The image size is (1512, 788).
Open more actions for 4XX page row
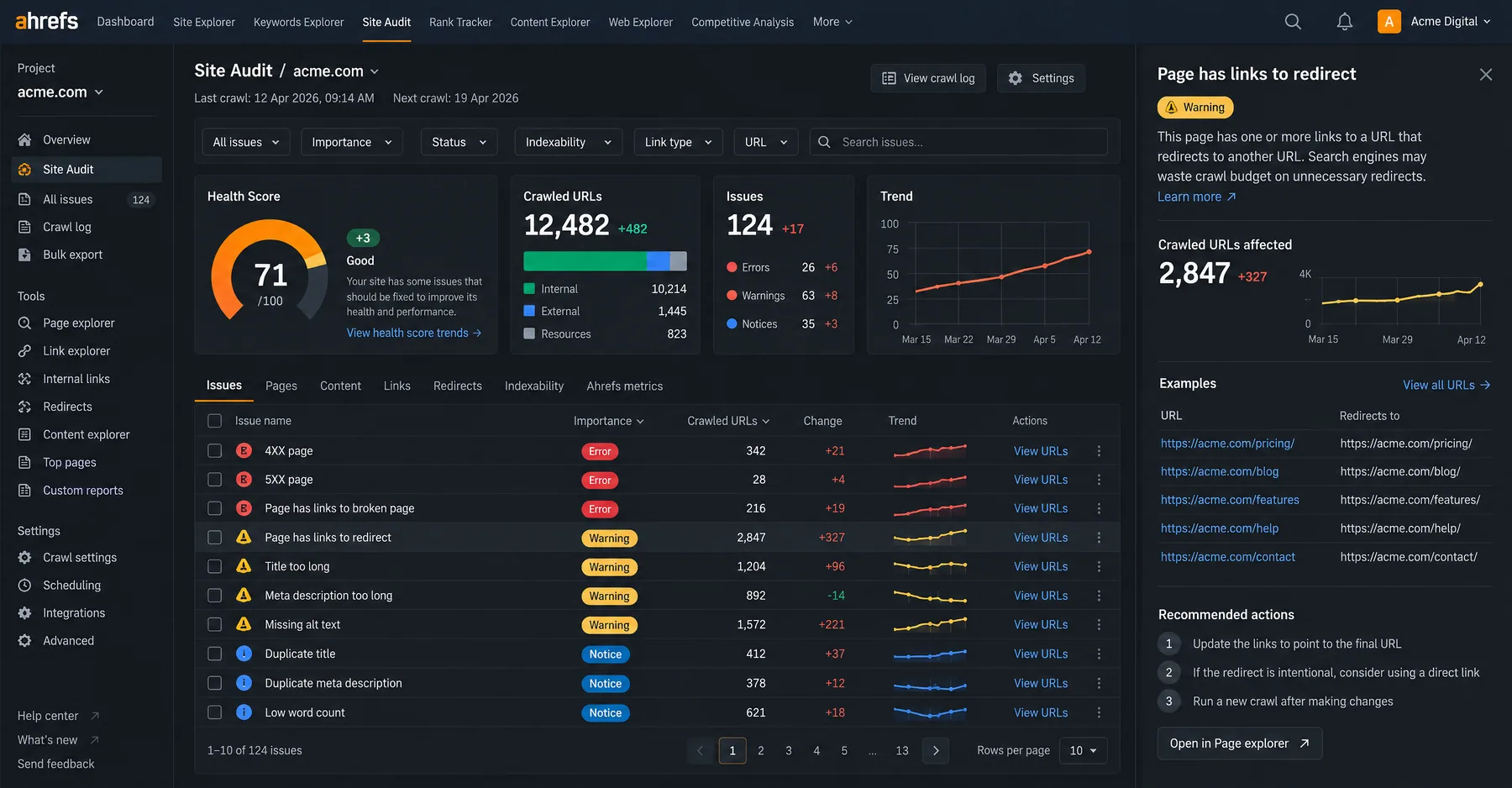pos(1099,451)
